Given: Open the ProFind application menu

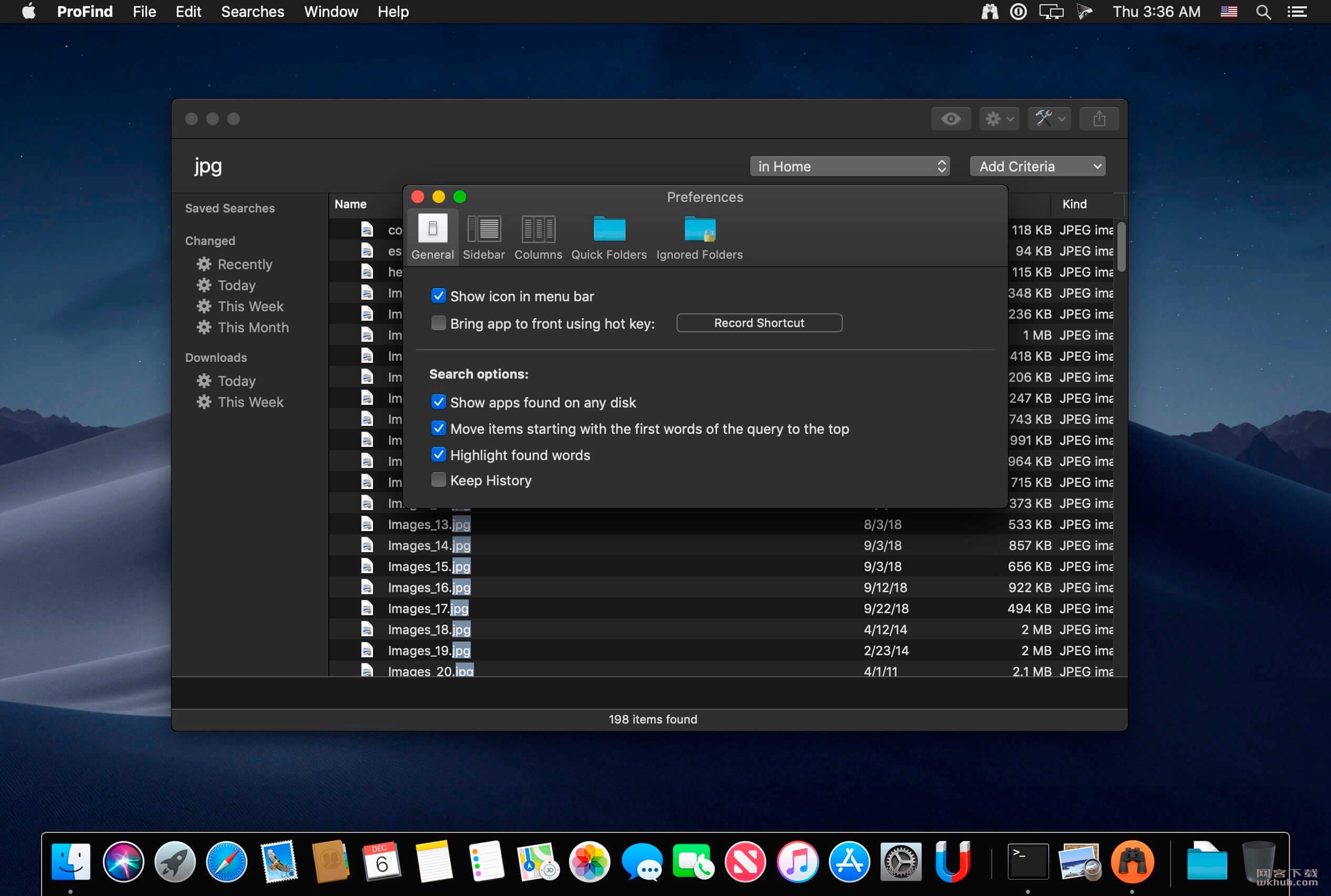Looking at the screenshot, I should click(x=85, y=12).
